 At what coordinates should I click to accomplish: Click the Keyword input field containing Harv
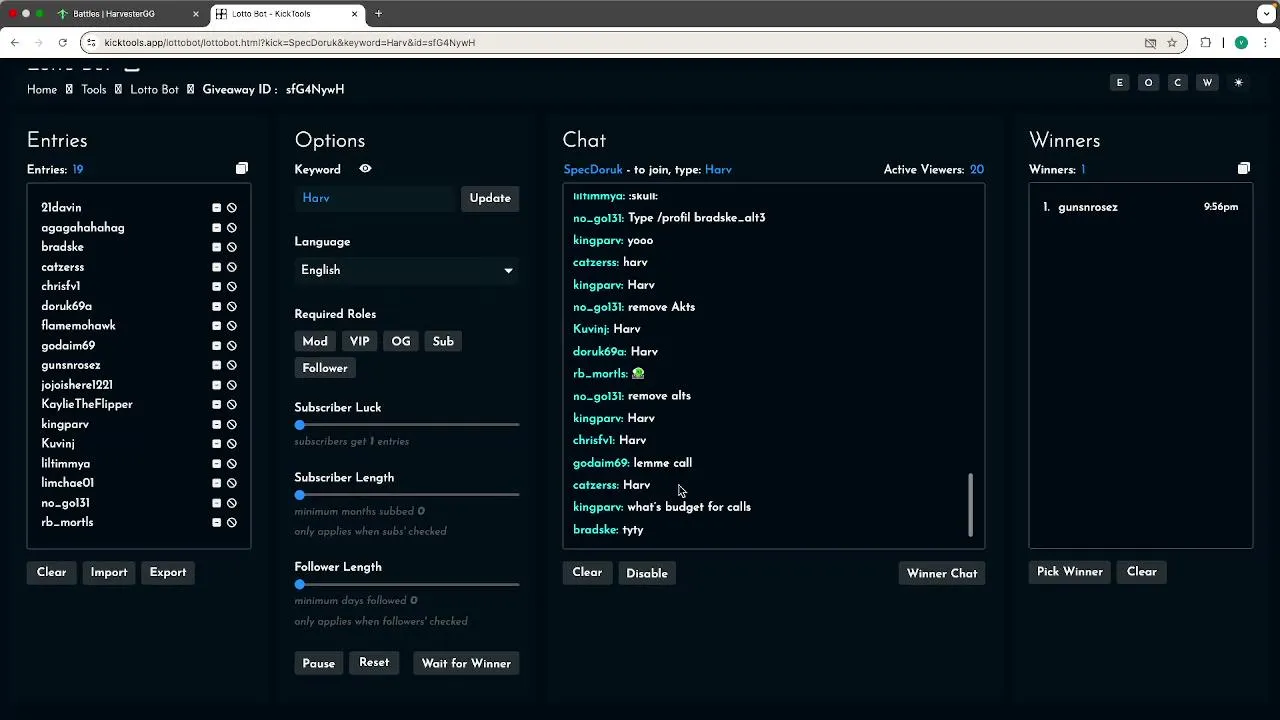tap(375, 198)
